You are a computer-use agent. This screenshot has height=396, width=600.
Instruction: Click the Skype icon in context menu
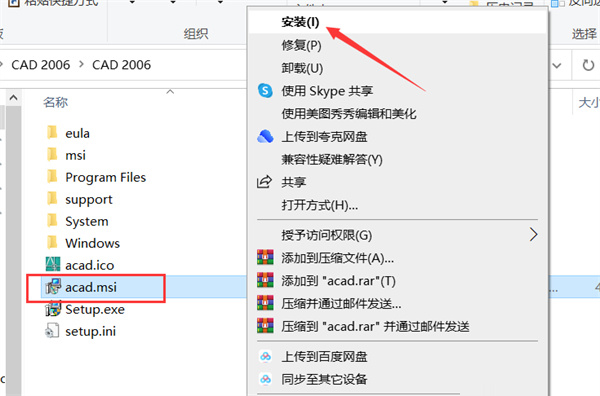coord(265,91)
